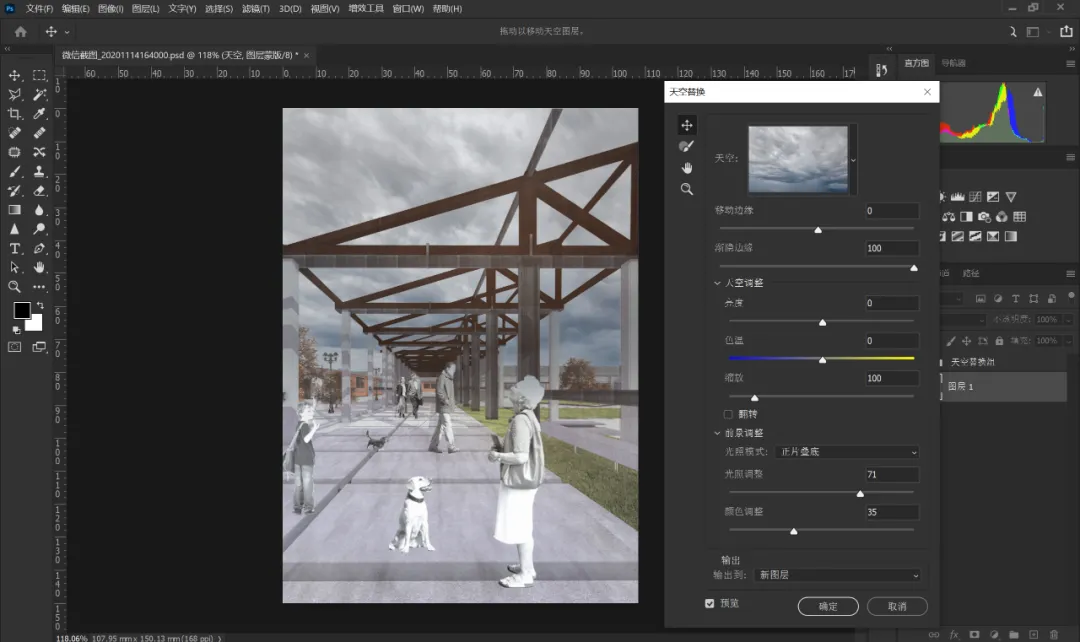Click the 取消 button
This screenshot has width=1080, height=642.
[897, 606]
